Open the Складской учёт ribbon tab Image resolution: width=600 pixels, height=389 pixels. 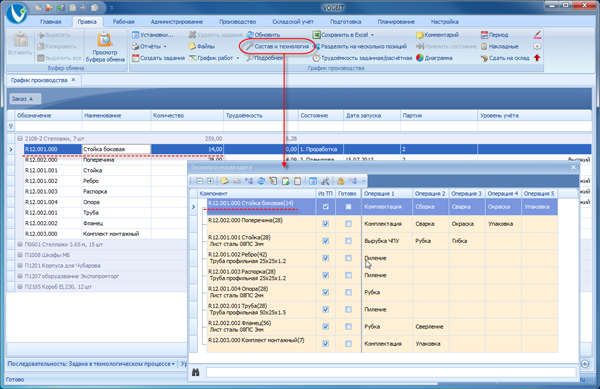point(293,22)
